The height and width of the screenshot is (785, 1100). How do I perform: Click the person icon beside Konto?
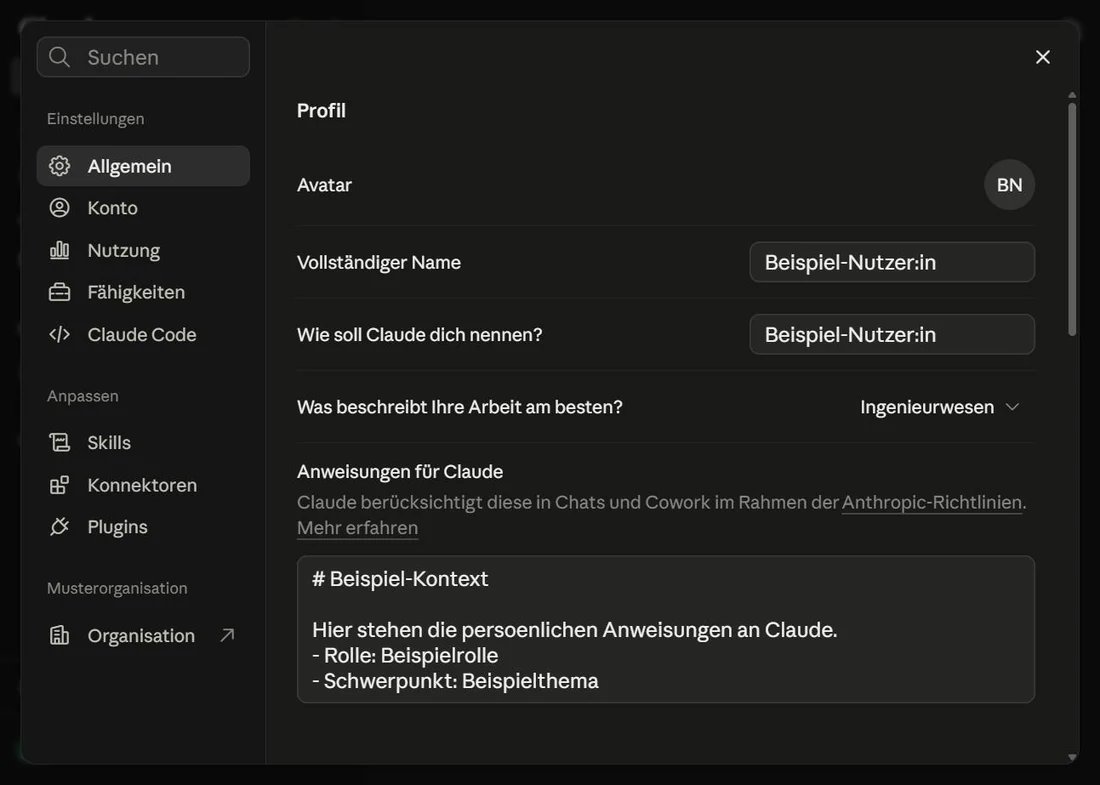tap(60, 208)
